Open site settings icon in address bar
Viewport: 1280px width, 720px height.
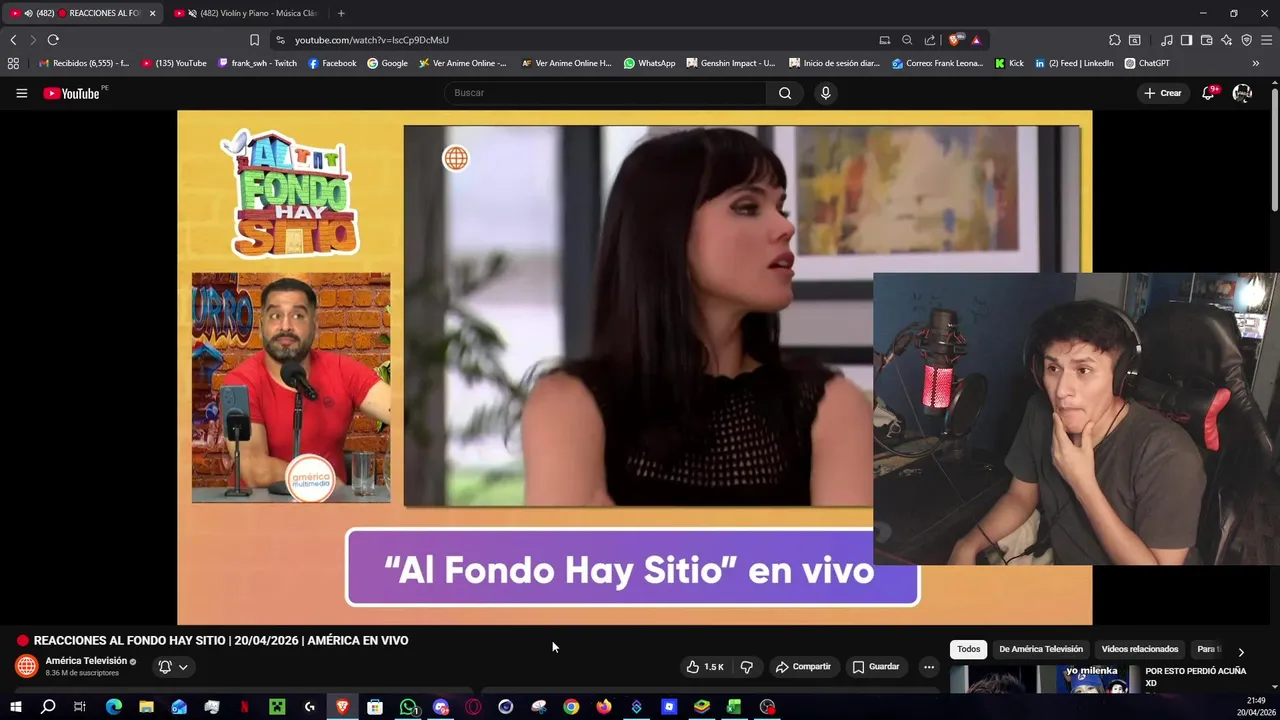tap(280, 40)
